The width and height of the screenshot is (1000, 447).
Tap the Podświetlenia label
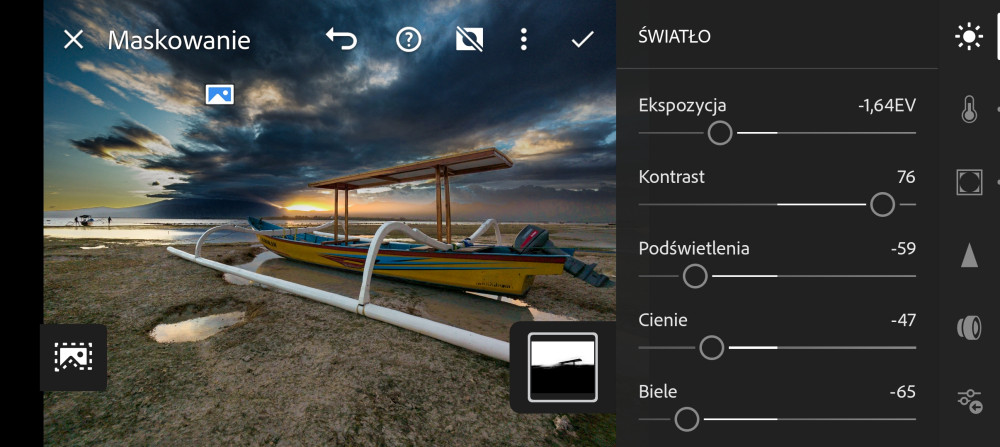(x=694, y=249)
